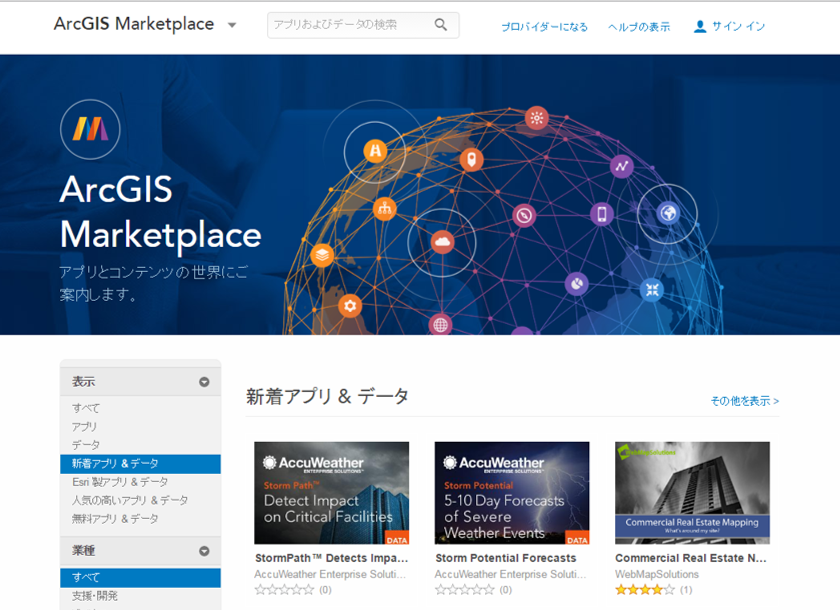Select the アプリ filter option
Viewport: 840px width, 610px height.
pos(85,426)
